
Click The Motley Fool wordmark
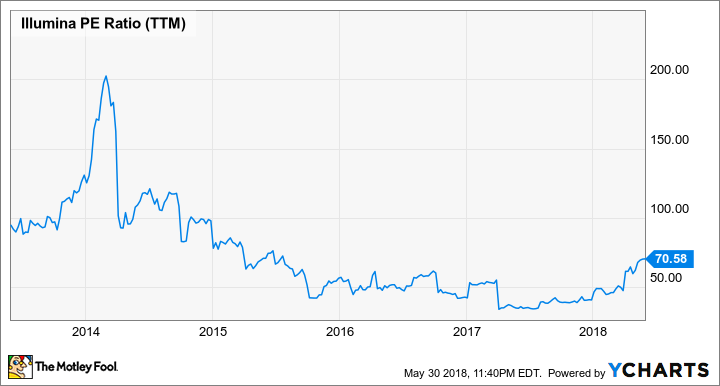coord(76,366)
